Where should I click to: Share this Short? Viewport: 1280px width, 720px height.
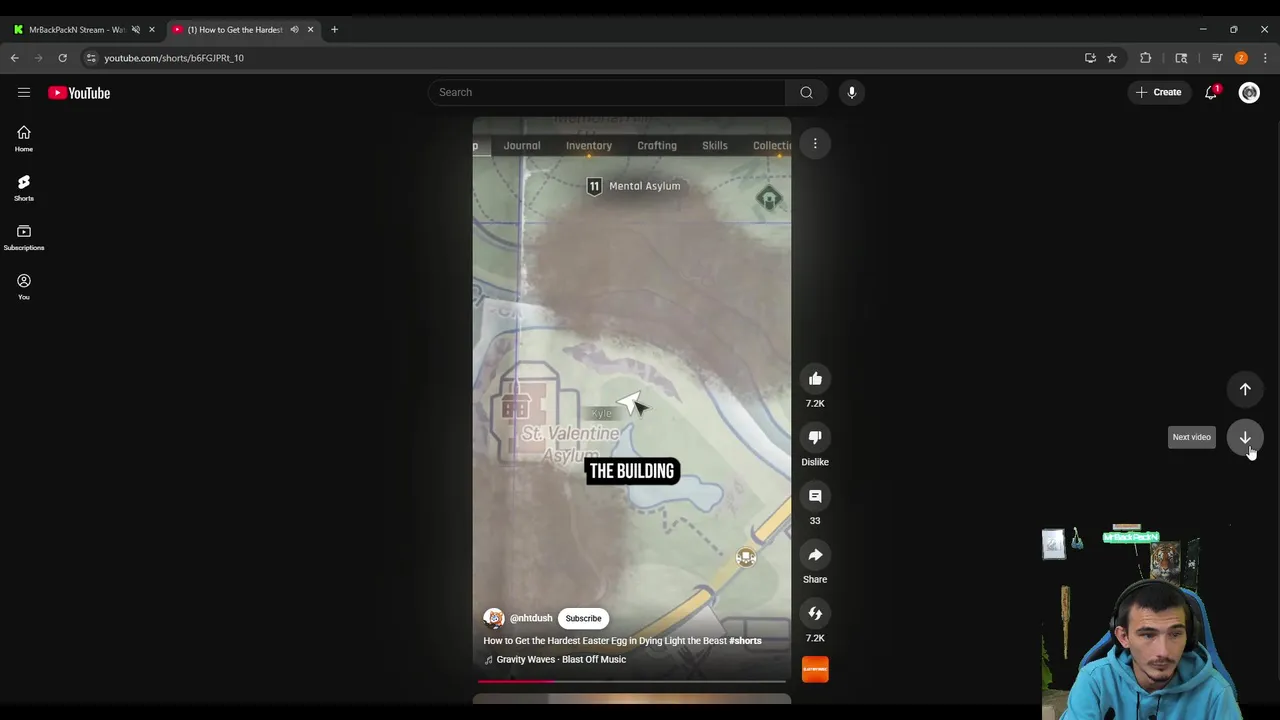coord(815,555)
